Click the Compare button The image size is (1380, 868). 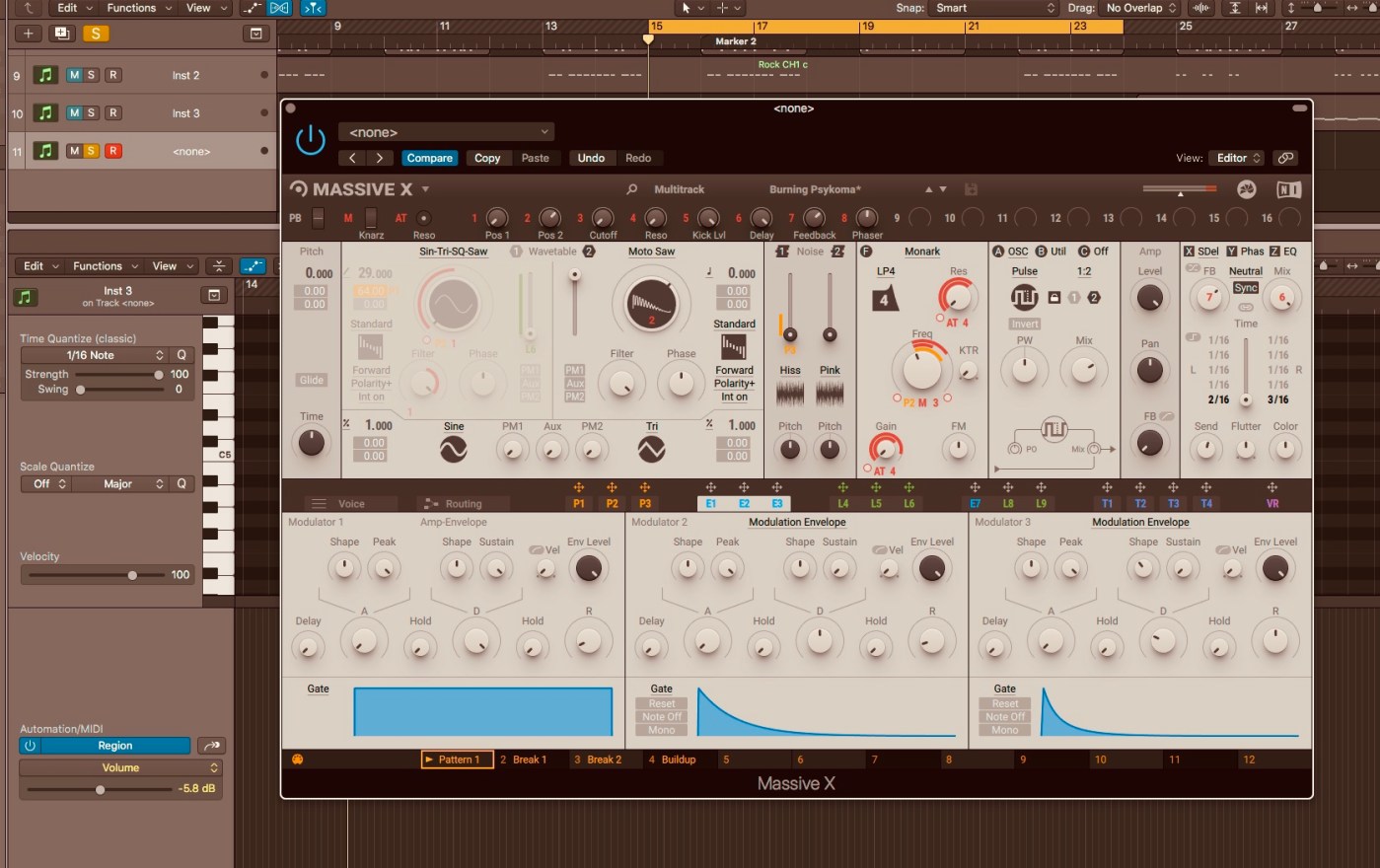click(429, 158)
